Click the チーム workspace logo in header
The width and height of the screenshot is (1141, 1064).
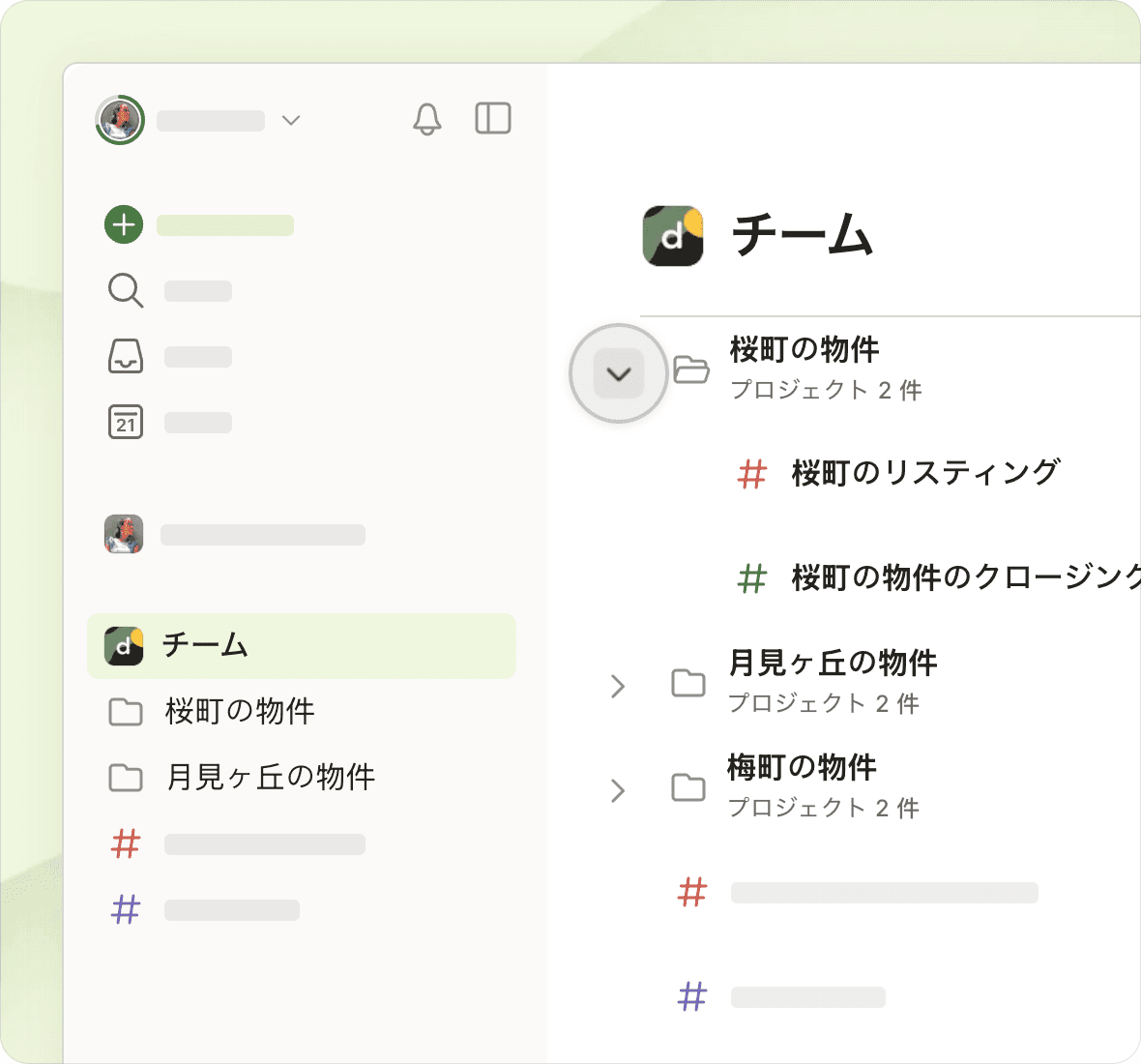click(673, 235)
